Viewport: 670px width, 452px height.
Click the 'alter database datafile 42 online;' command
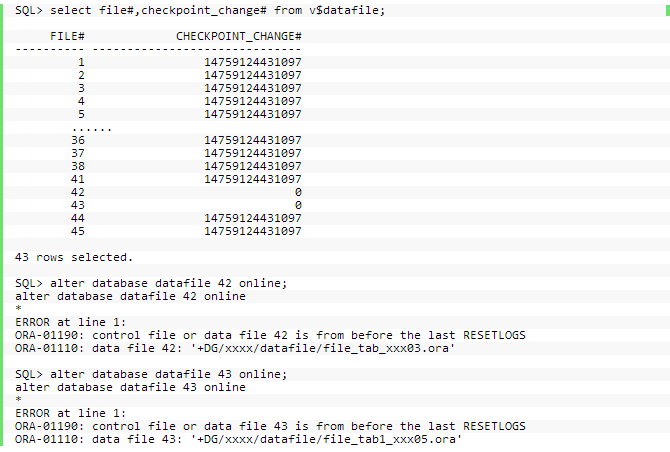pos(151,283)
